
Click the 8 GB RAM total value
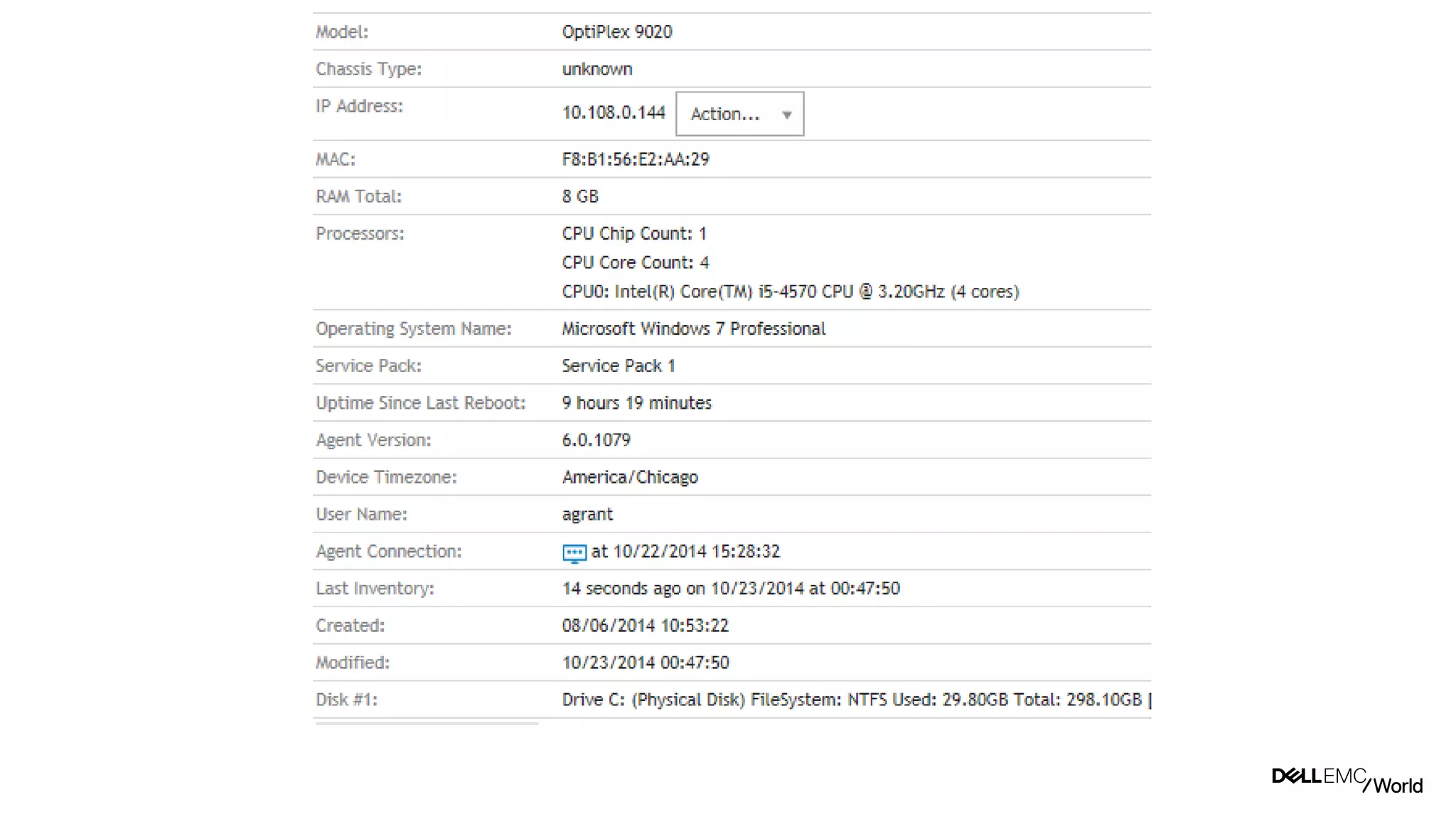[x=580, y=196]
